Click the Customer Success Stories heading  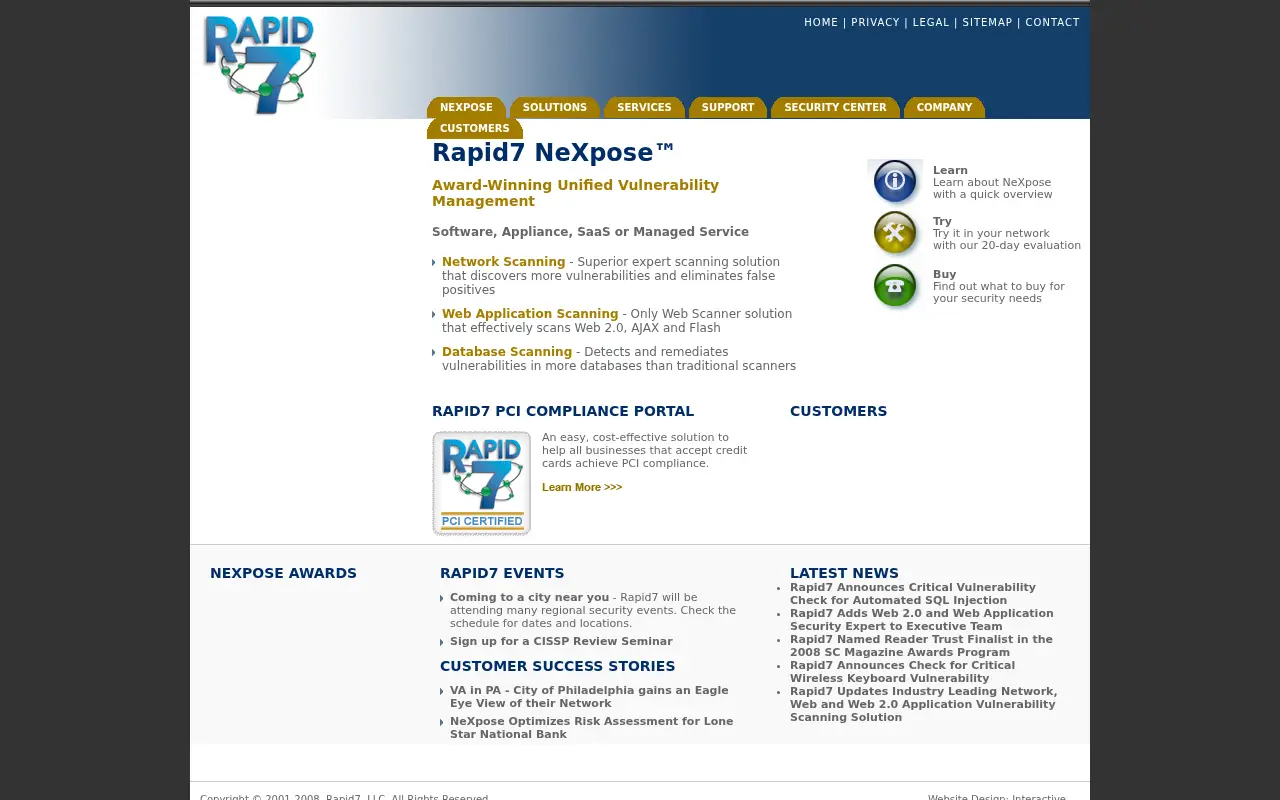[x=557, y=666]
